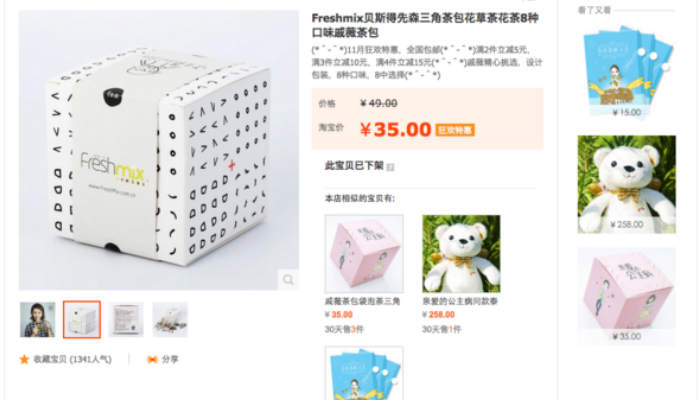Click the orange share icon
Viewport: 700px width, 400px height.
click(152, 359)
